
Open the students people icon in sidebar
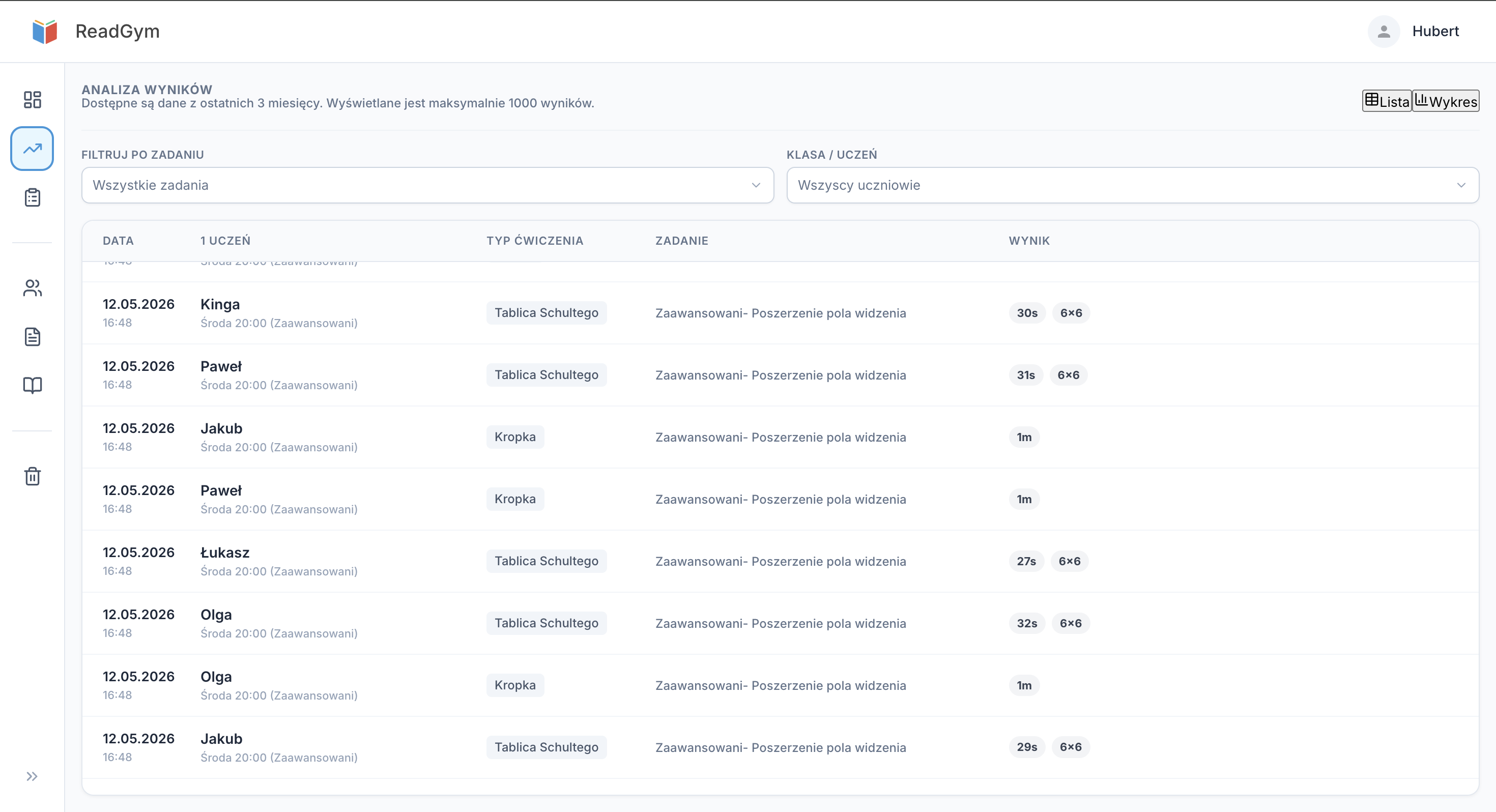33,288
